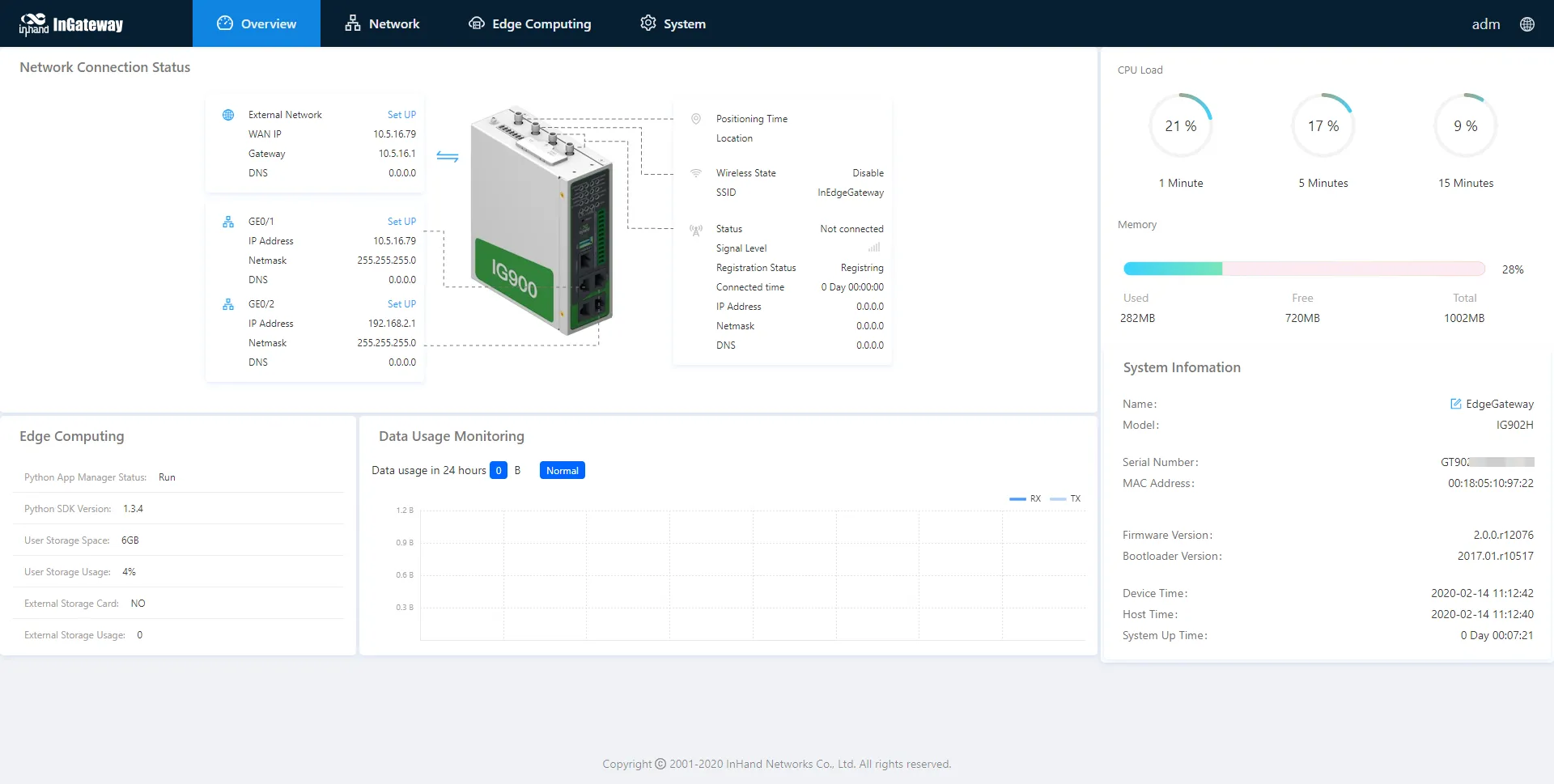Click the 5 Minutes CPU load gauge
The width and height of the screenshot is (1554, 784).
click(1323, 126)
